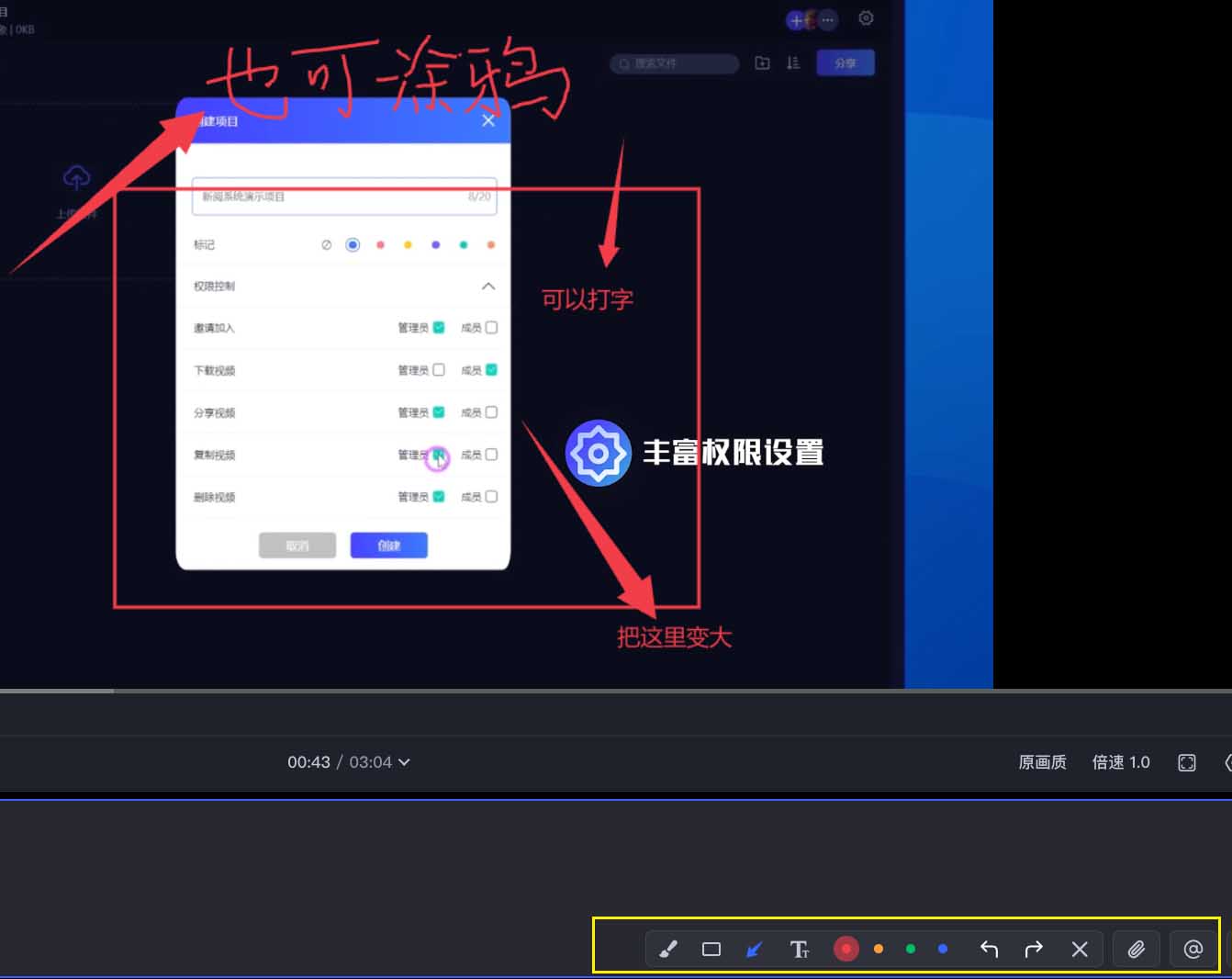Select the brush doodle tool
1232x979 pixels.
click(x=668, y=949)
